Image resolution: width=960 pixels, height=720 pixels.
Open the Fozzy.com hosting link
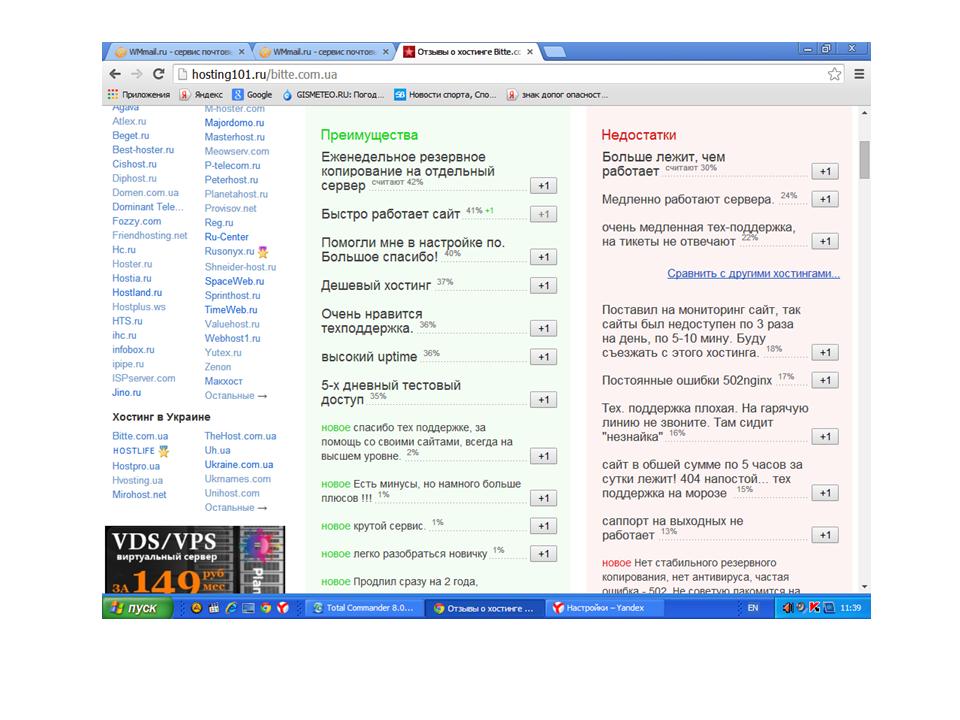137,221
